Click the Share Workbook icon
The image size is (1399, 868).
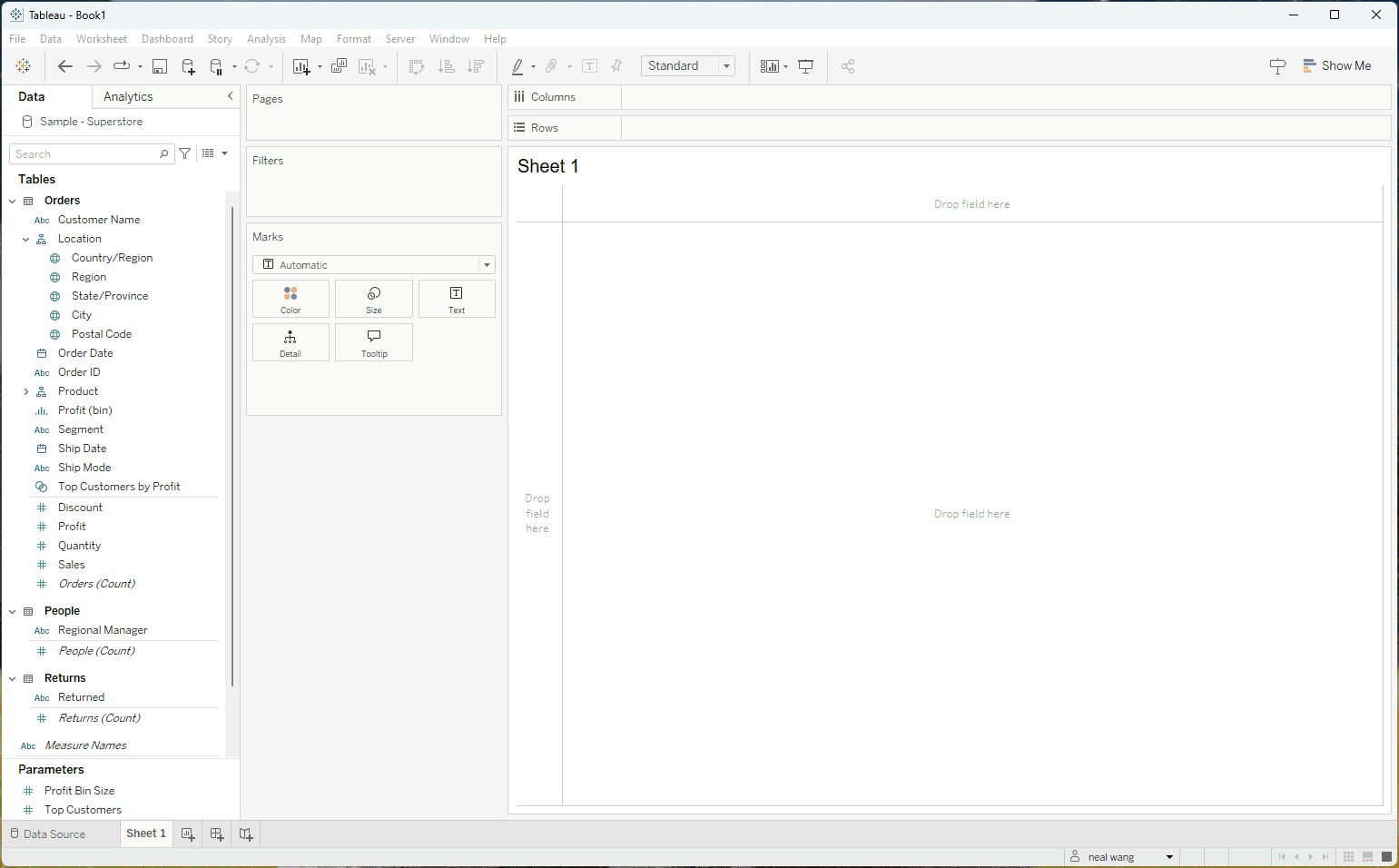(848, 66)
